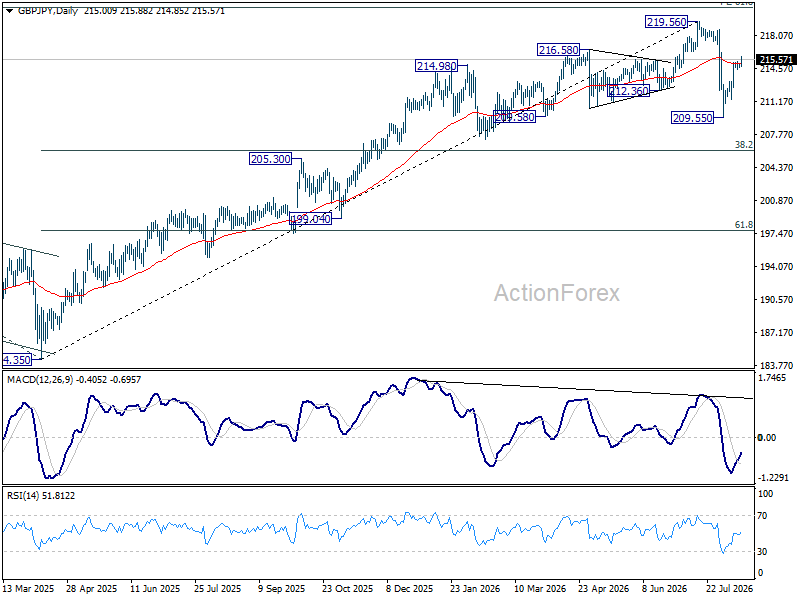Screen dimensions: 800x600
Task: Click the dropdown triangle beside GBPJPY,Daily
Action: click(10, 11)
